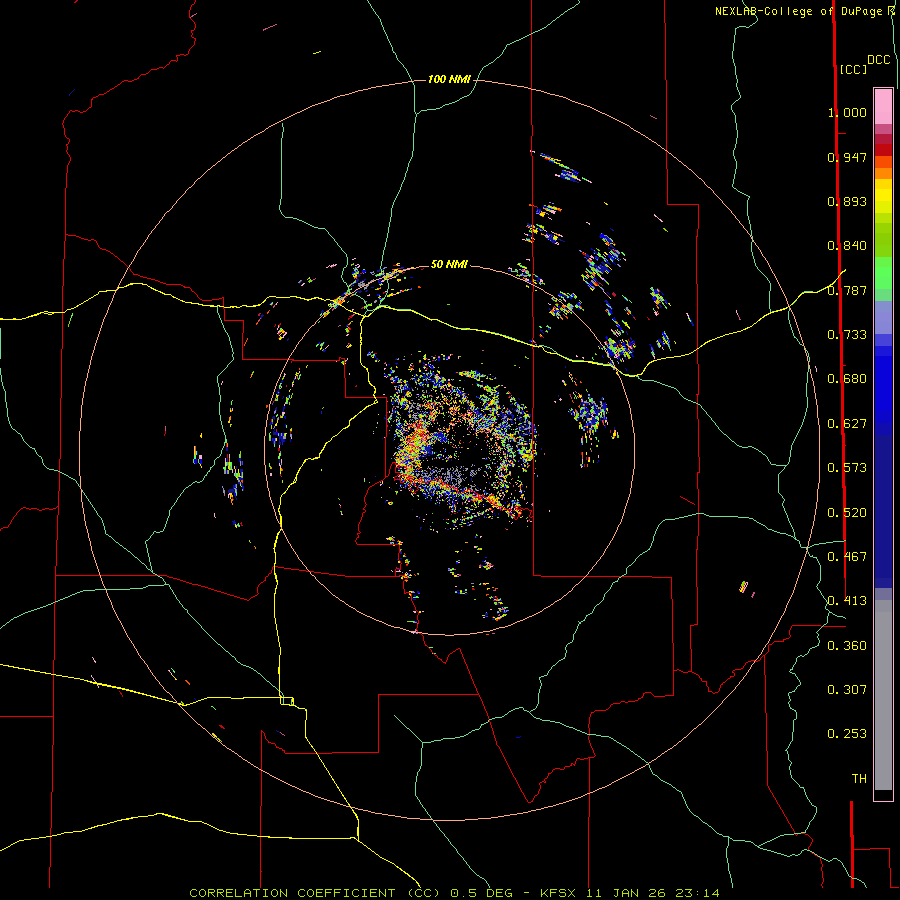The width and height of the screenshot is (900, 900).
Task: Click the TH threshold label by the legend
Action: [x=859, y=779]
